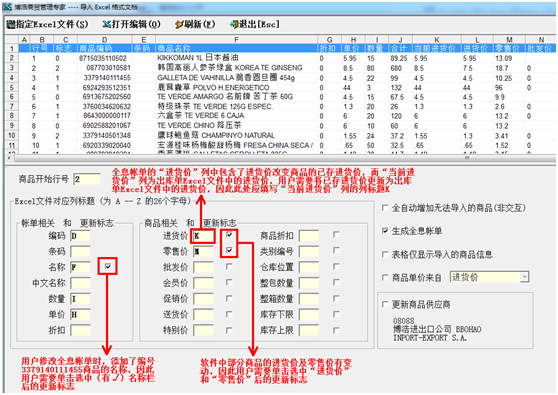The width and height of the screenshot is (558, 395).
Task: Click the 刷新 lightning refresh icon
Action: [179, 24]
